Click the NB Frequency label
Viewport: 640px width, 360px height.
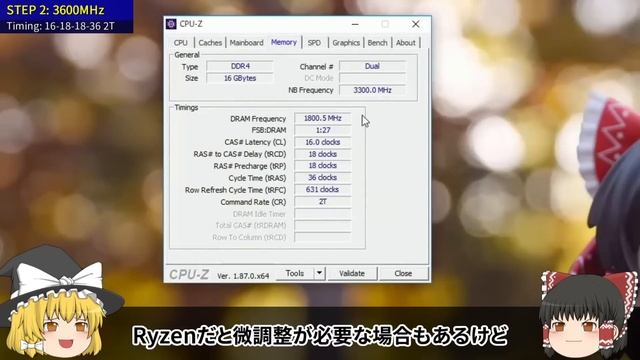point(311,90)
